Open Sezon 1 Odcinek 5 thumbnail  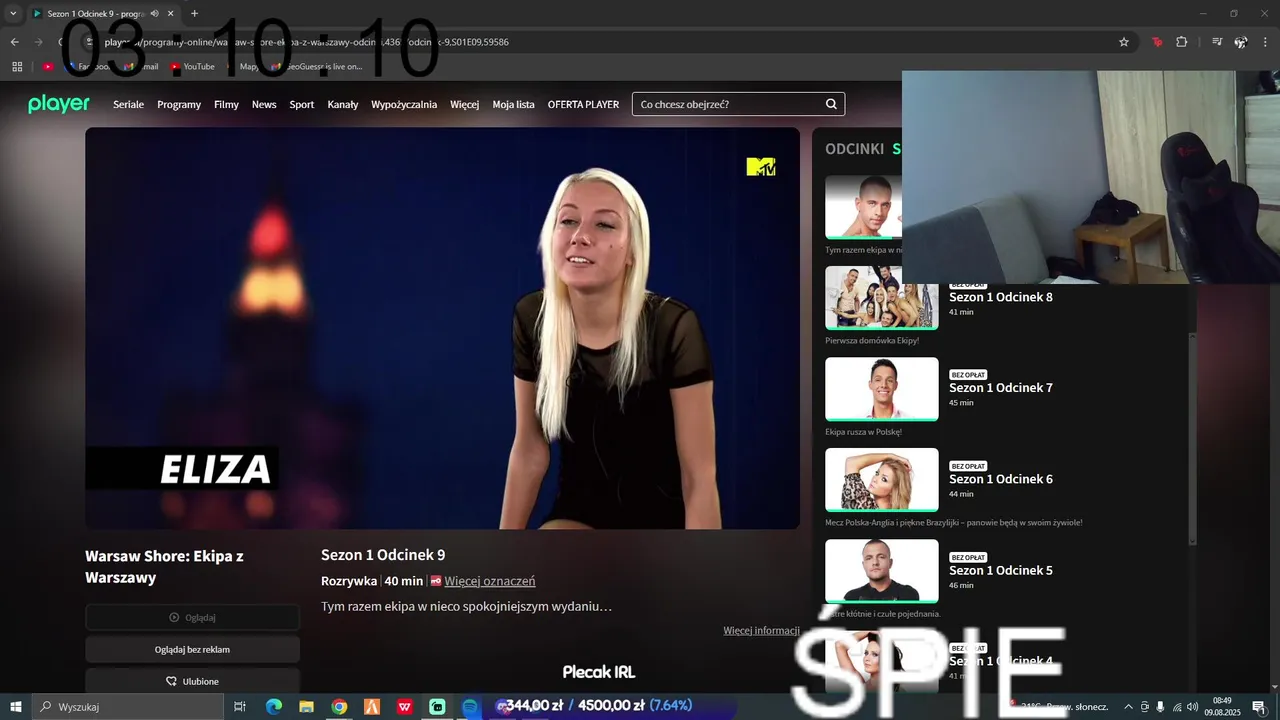point(882,571)
